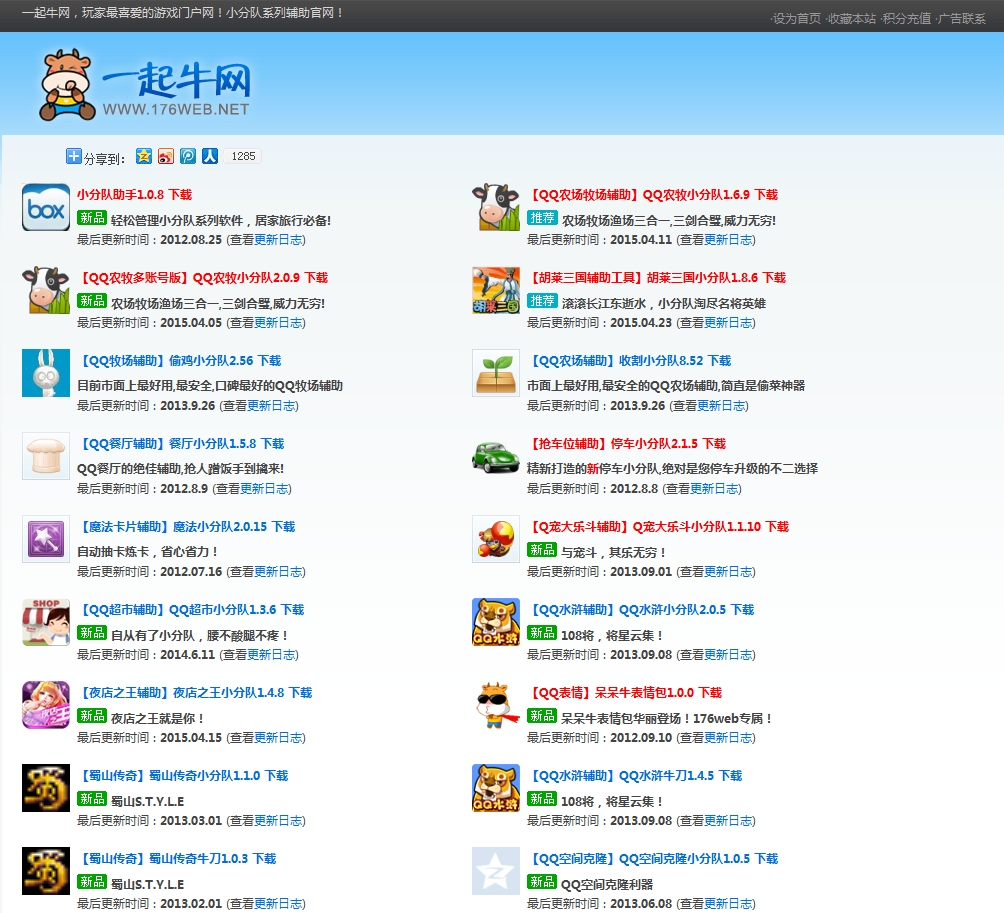This screenshot has height=913, width=1004.
Task: Open 蜀山传奇牛刀1.0.3 下载 link
Action: tap(177, 859)
